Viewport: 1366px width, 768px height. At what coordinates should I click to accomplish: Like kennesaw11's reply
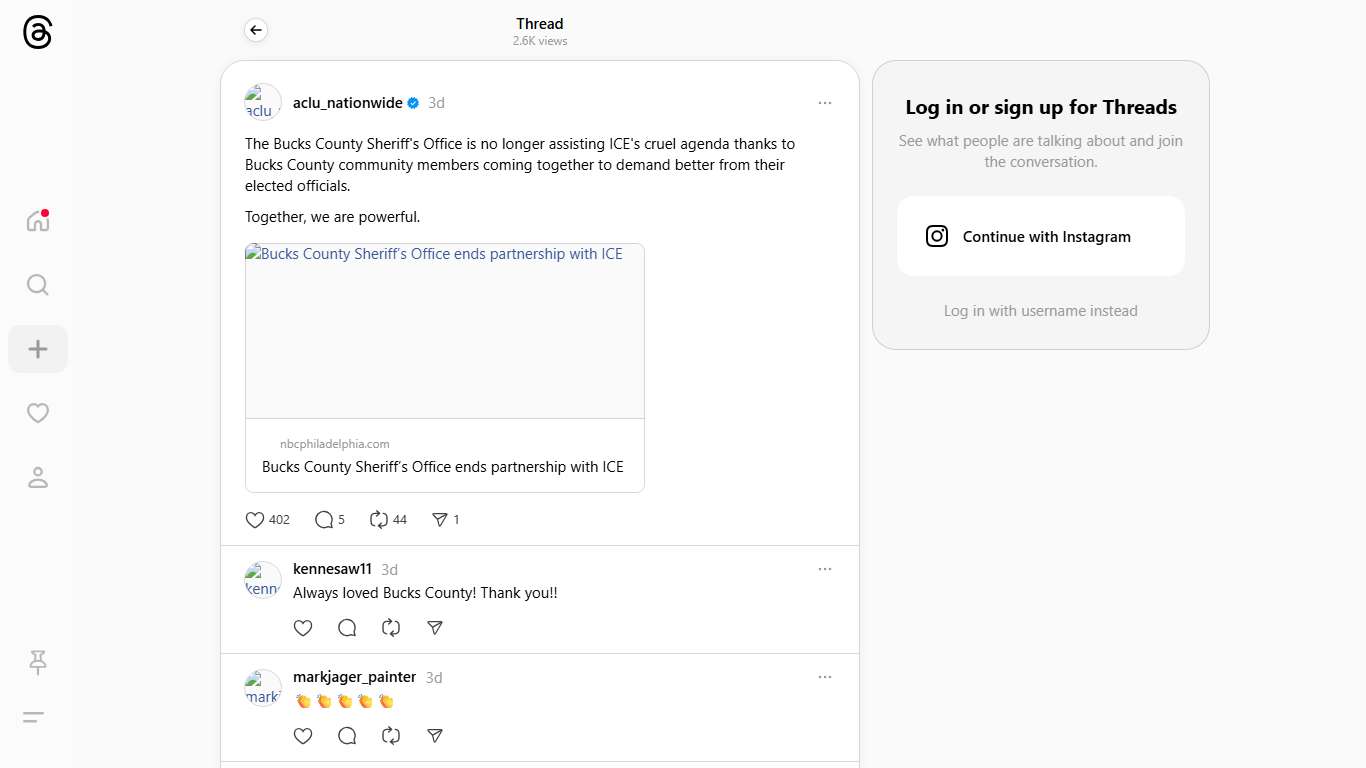click(303, 628)
